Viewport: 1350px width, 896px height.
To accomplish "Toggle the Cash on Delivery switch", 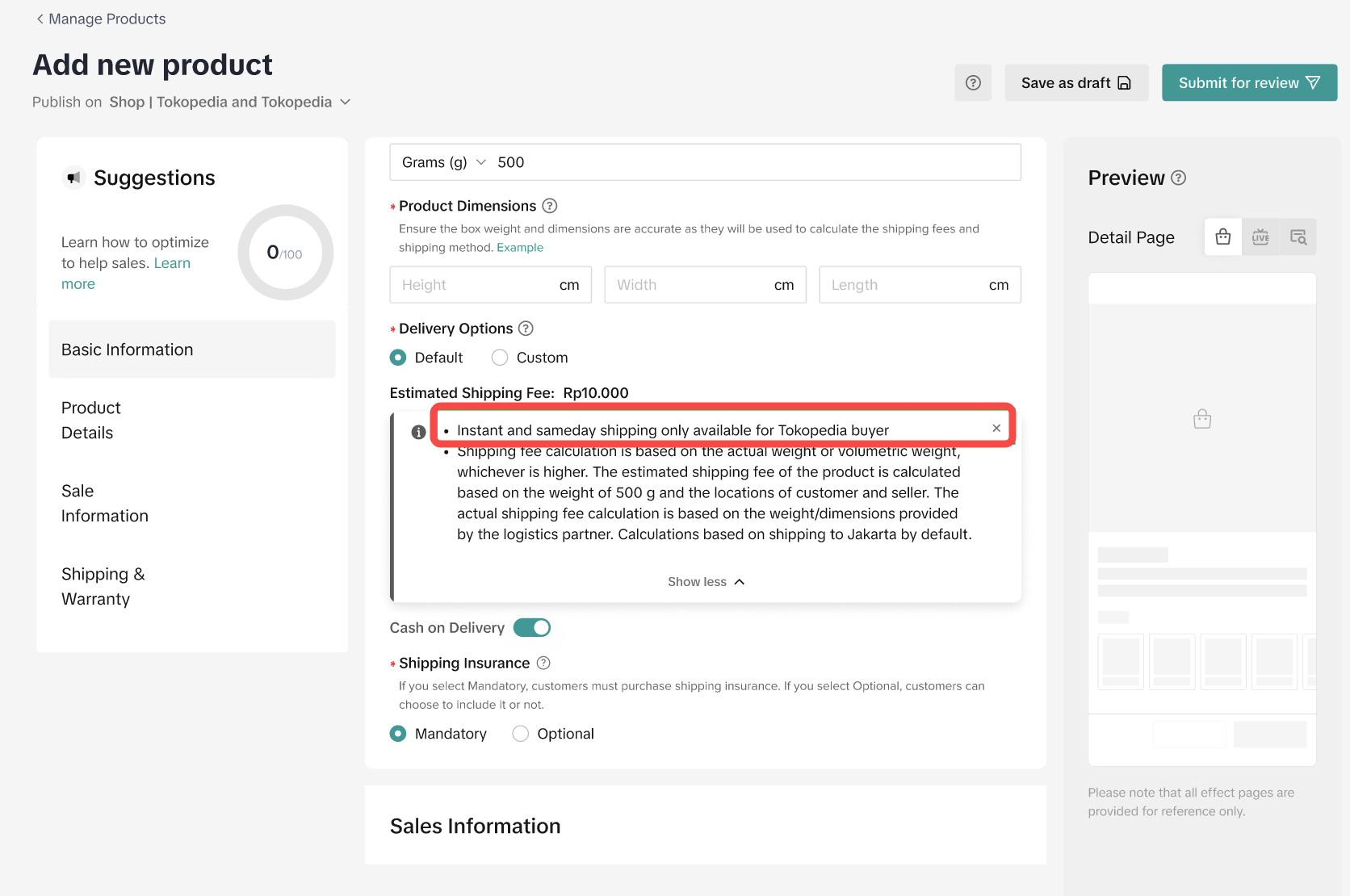I will point(531,628).
